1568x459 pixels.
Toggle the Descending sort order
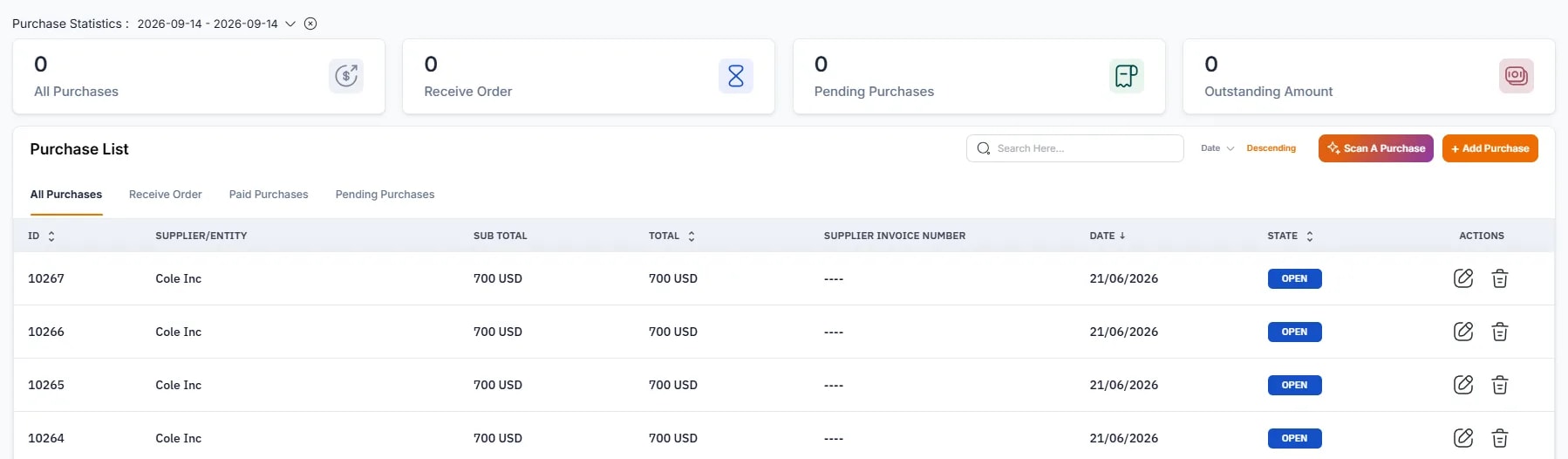[x=1271, y=148]
